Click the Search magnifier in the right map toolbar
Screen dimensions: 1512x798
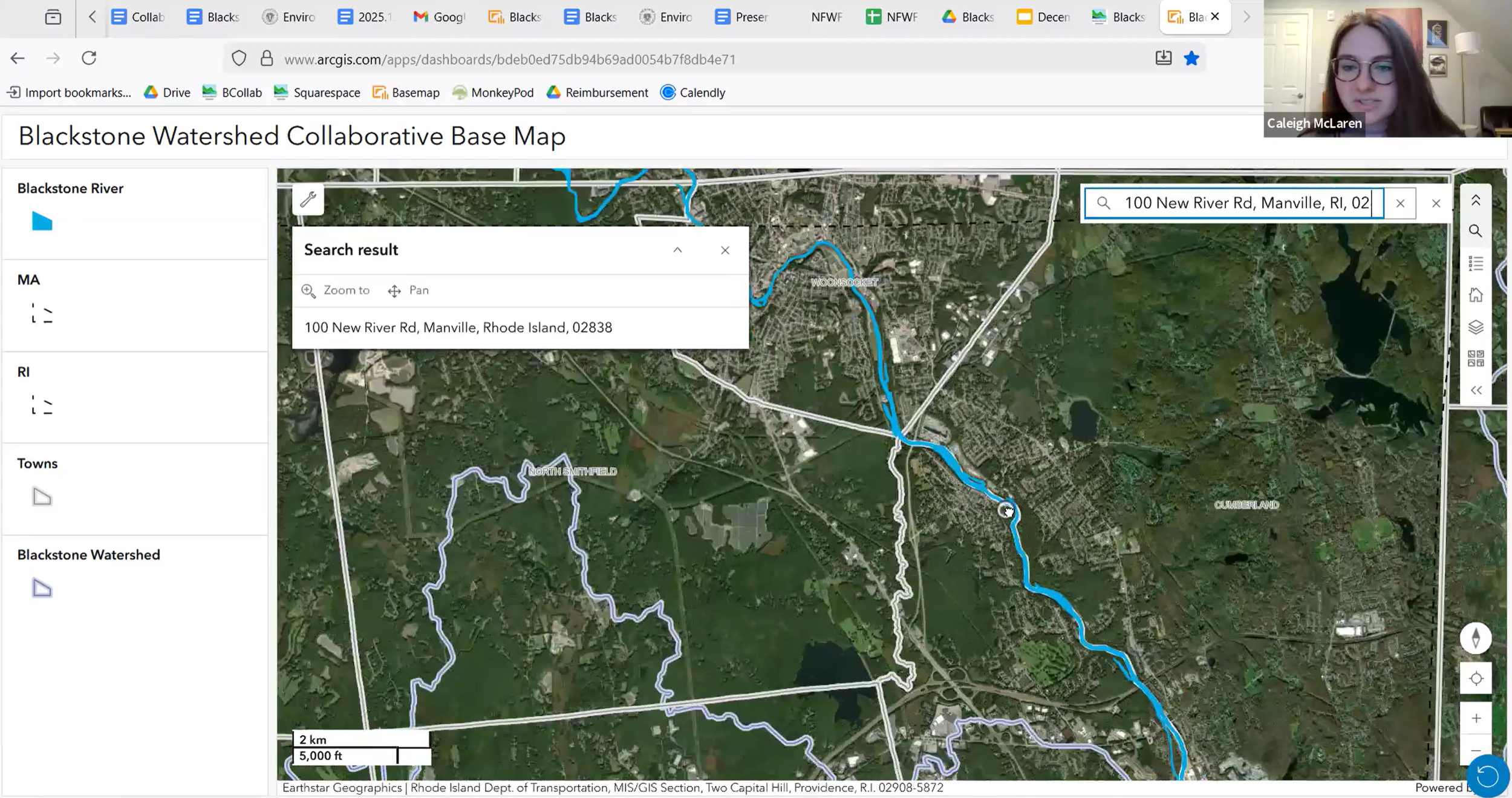click(x=1476, y=231)
